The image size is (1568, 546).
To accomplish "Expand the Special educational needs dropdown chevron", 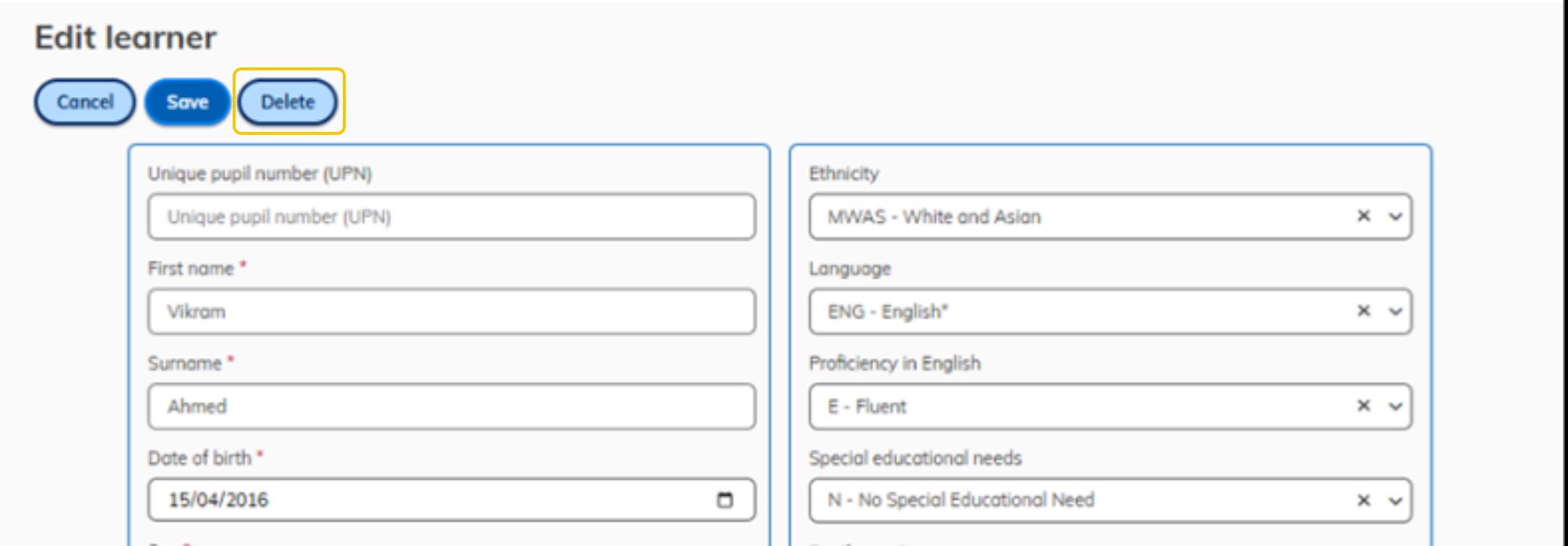I will pos(1395,501).
